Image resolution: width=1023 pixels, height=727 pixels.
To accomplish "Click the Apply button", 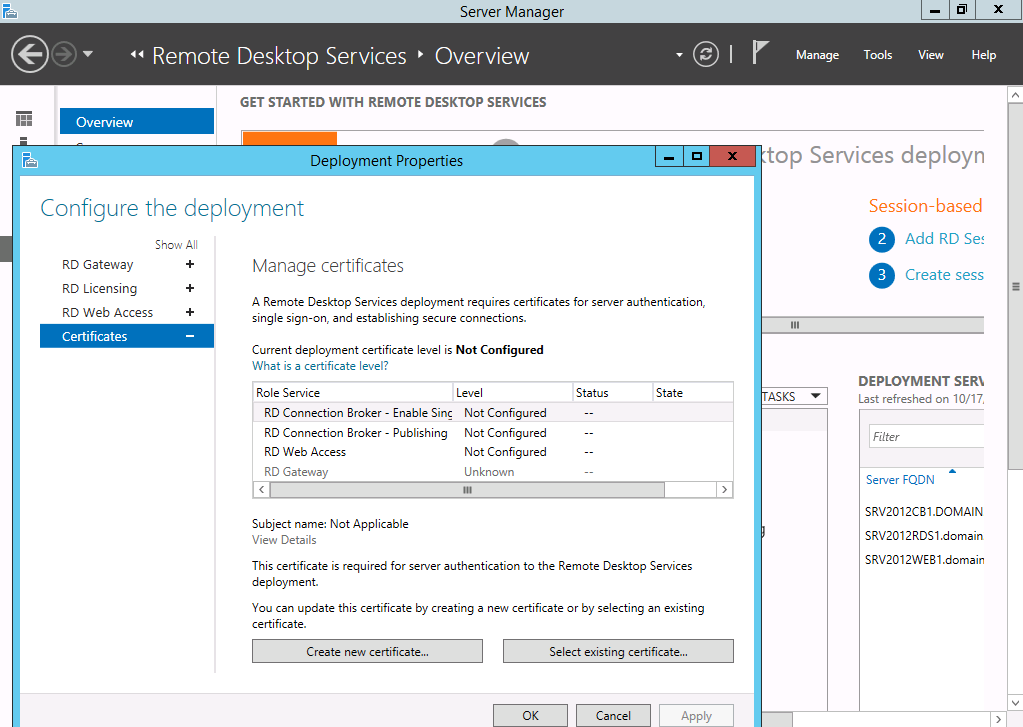I will 696,715.
